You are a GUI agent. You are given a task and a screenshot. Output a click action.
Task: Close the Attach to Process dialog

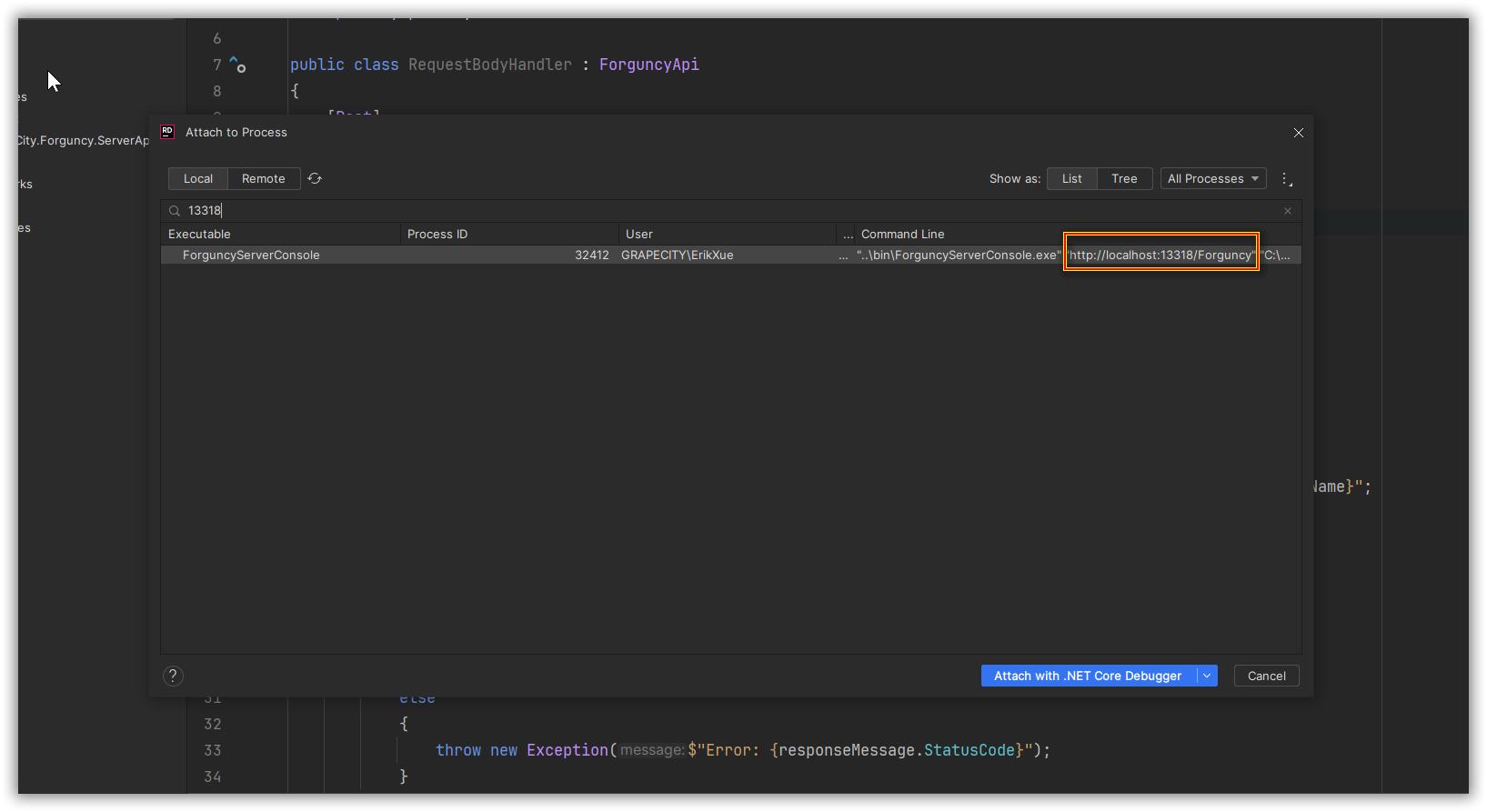tap(1298, 133)
